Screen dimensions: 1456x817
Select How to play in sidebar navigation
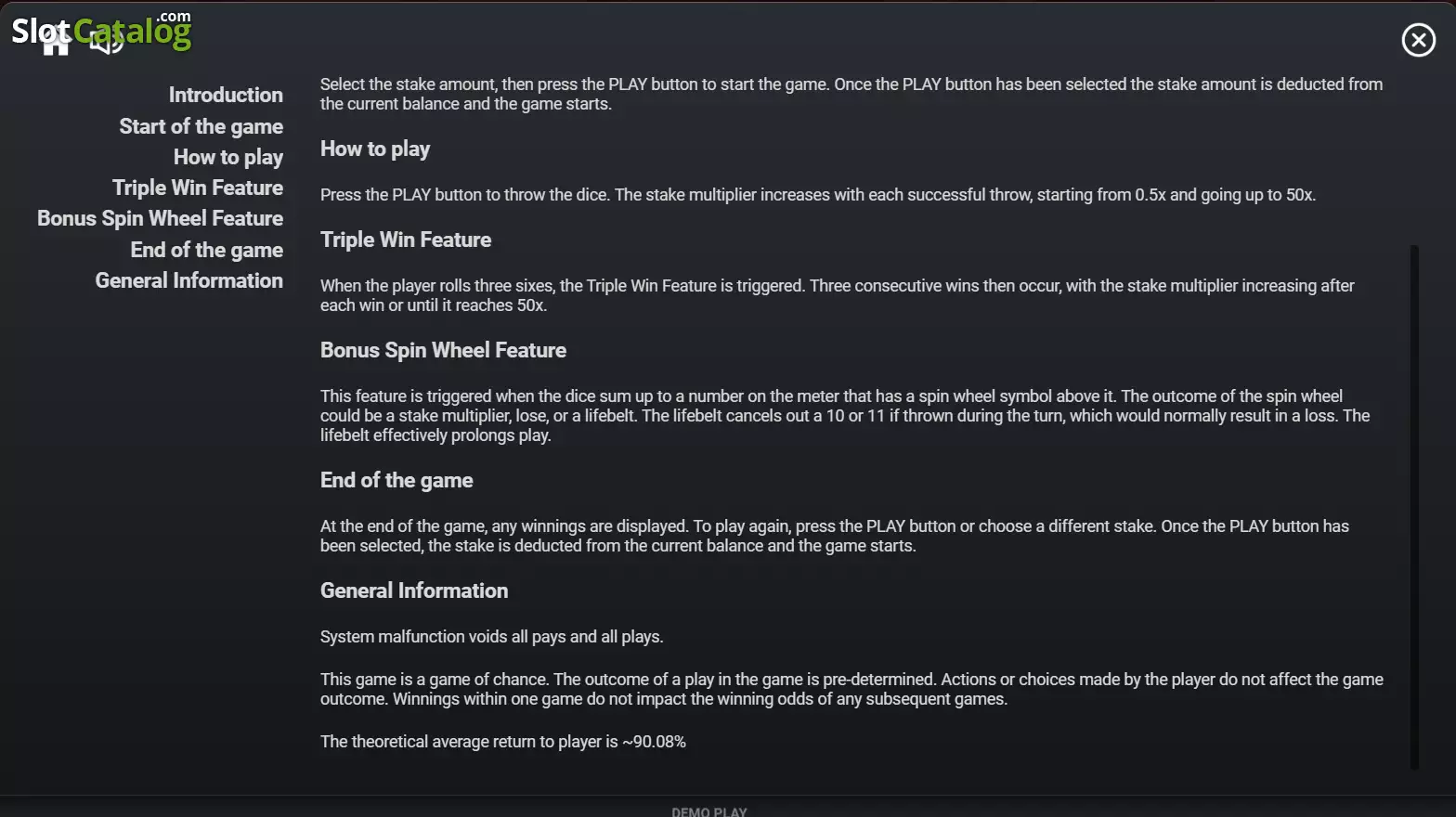click(228, 157)
